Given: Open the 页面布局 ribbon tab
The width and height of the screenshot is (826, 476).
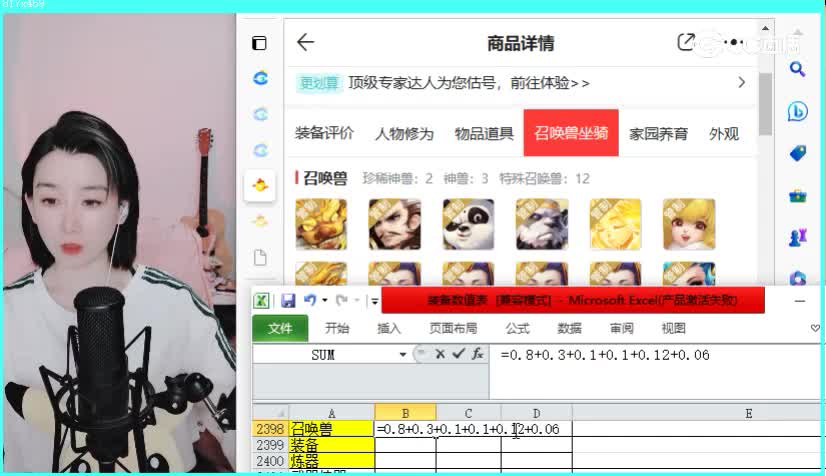Looking at the screenshot, I should [453, 328].
